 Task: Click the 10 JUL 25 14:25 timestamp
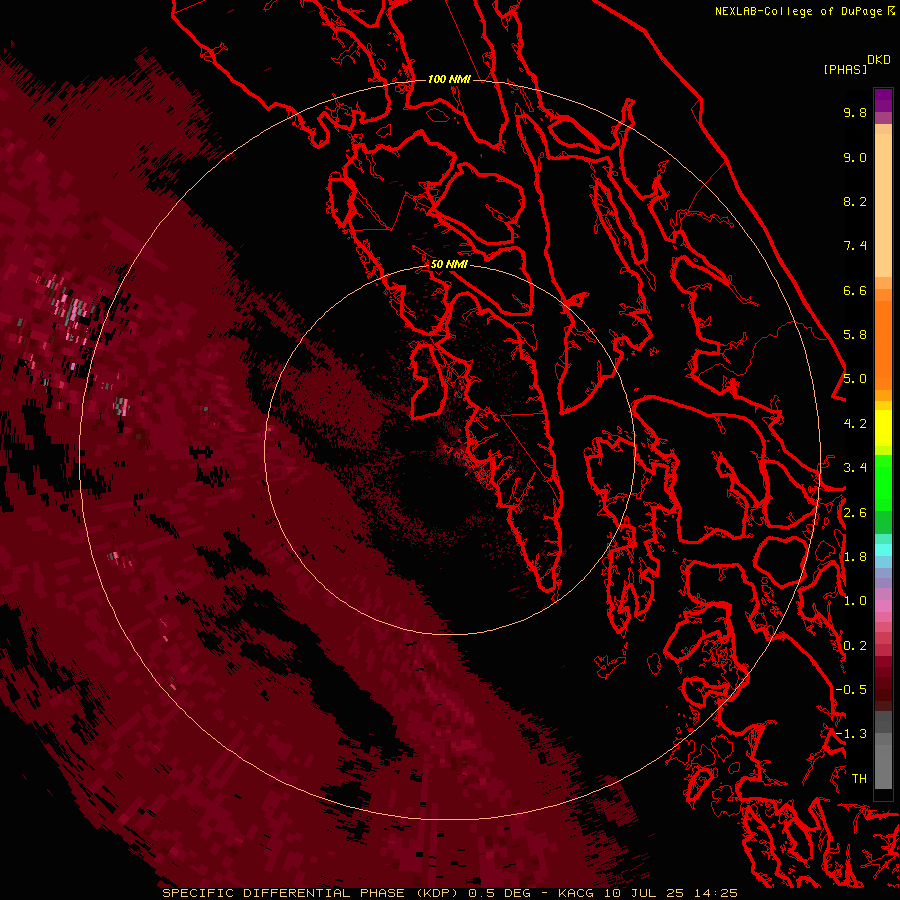tap(670, 893)
